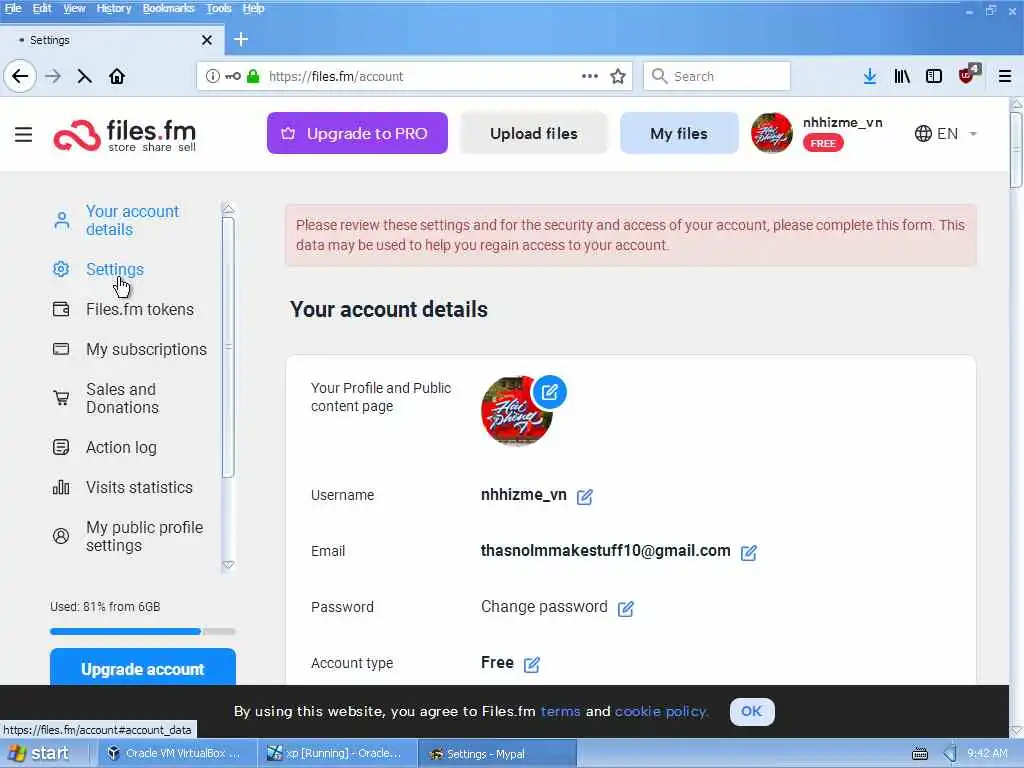Open a new browser tab
Screen dimensions: 1024x768
tap(241, 39)
